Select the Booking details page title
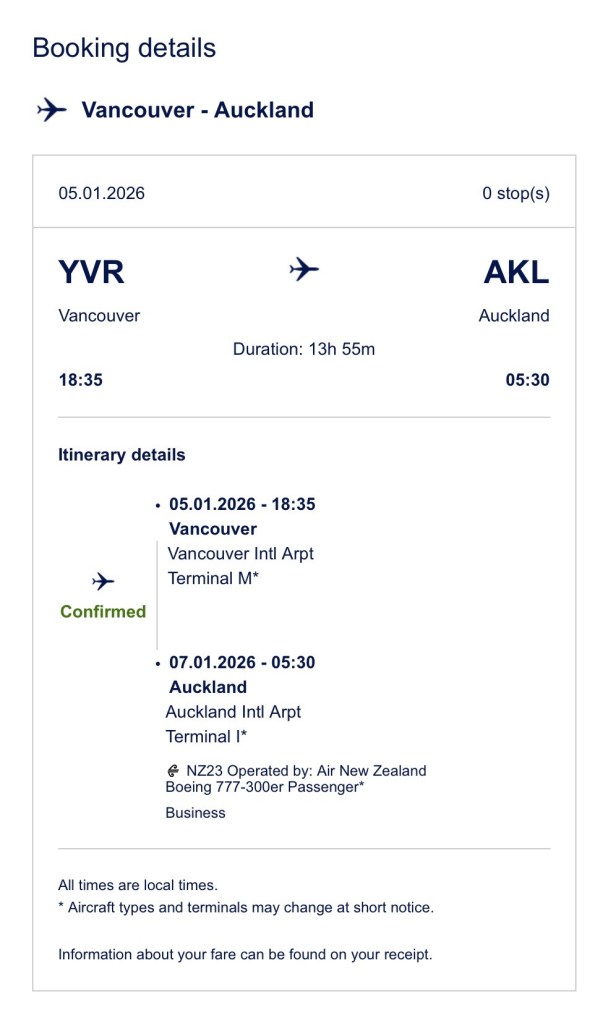The width and height of the screenshot is (608, 1023). [x=124, y=48]
